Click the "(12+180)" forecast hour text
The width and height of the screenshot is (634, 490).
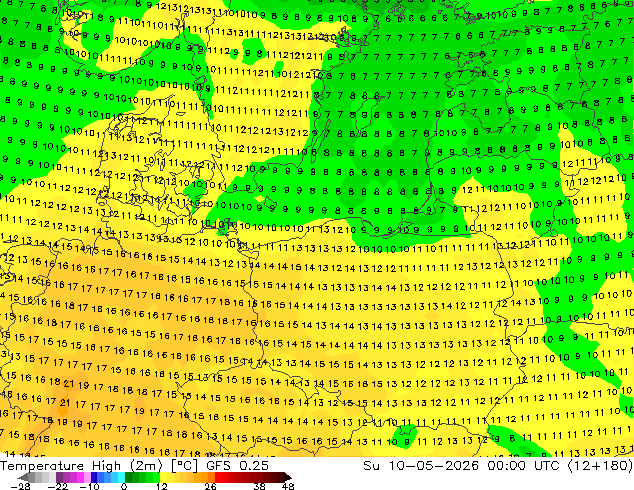point(600,466)
